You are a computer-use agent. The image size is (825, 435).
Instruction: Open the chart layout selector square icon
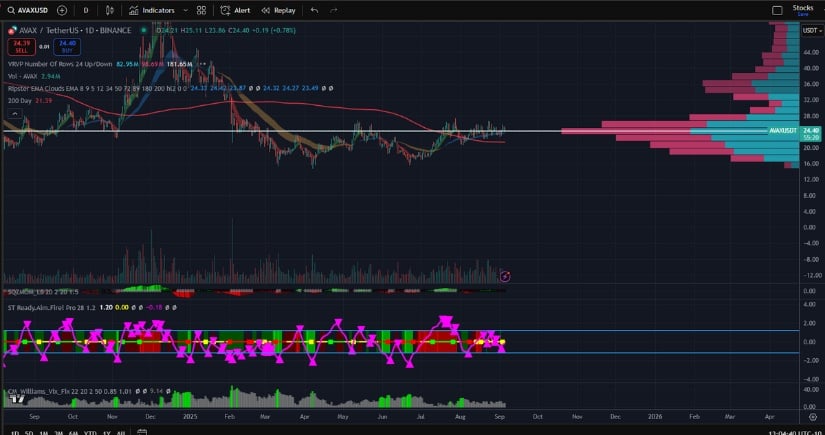777,10
